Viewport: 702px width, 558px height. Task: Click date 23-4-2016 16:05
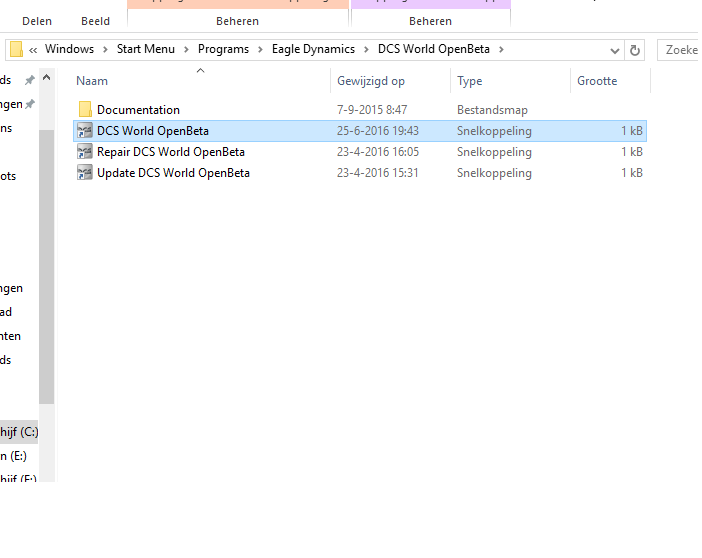[x=378, y=152]
